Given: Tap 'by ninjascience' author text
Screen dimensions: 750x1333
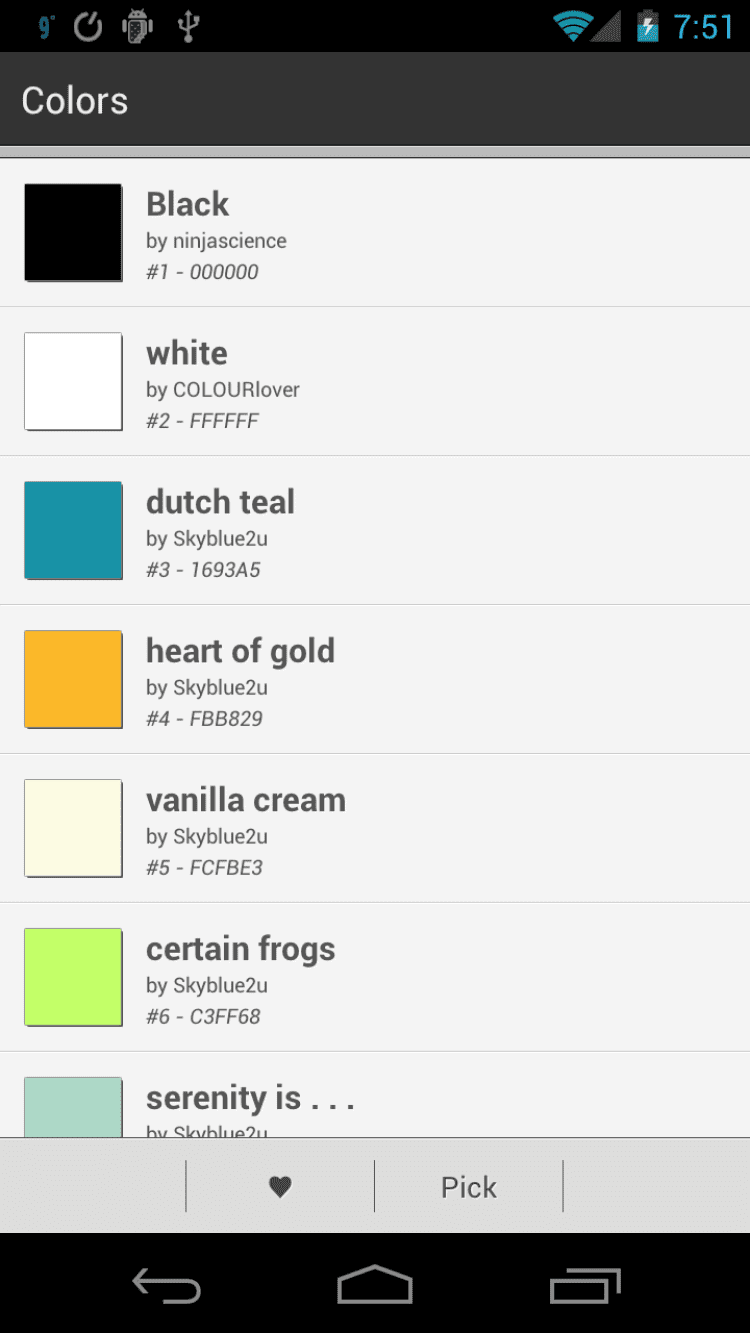Looking at the screenshot, I should tap(216, 241).
